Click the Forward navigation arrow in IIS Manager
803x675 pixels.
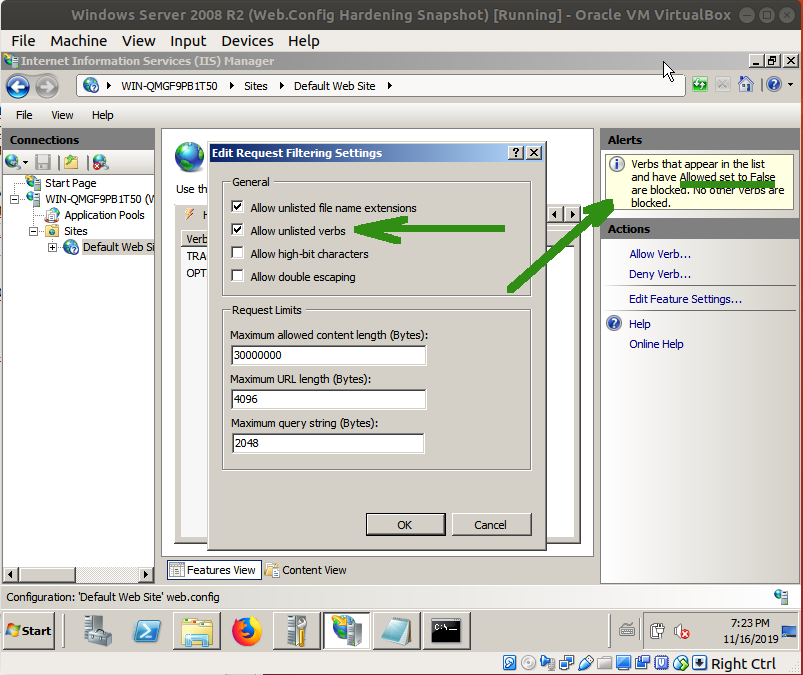(47, 87)
